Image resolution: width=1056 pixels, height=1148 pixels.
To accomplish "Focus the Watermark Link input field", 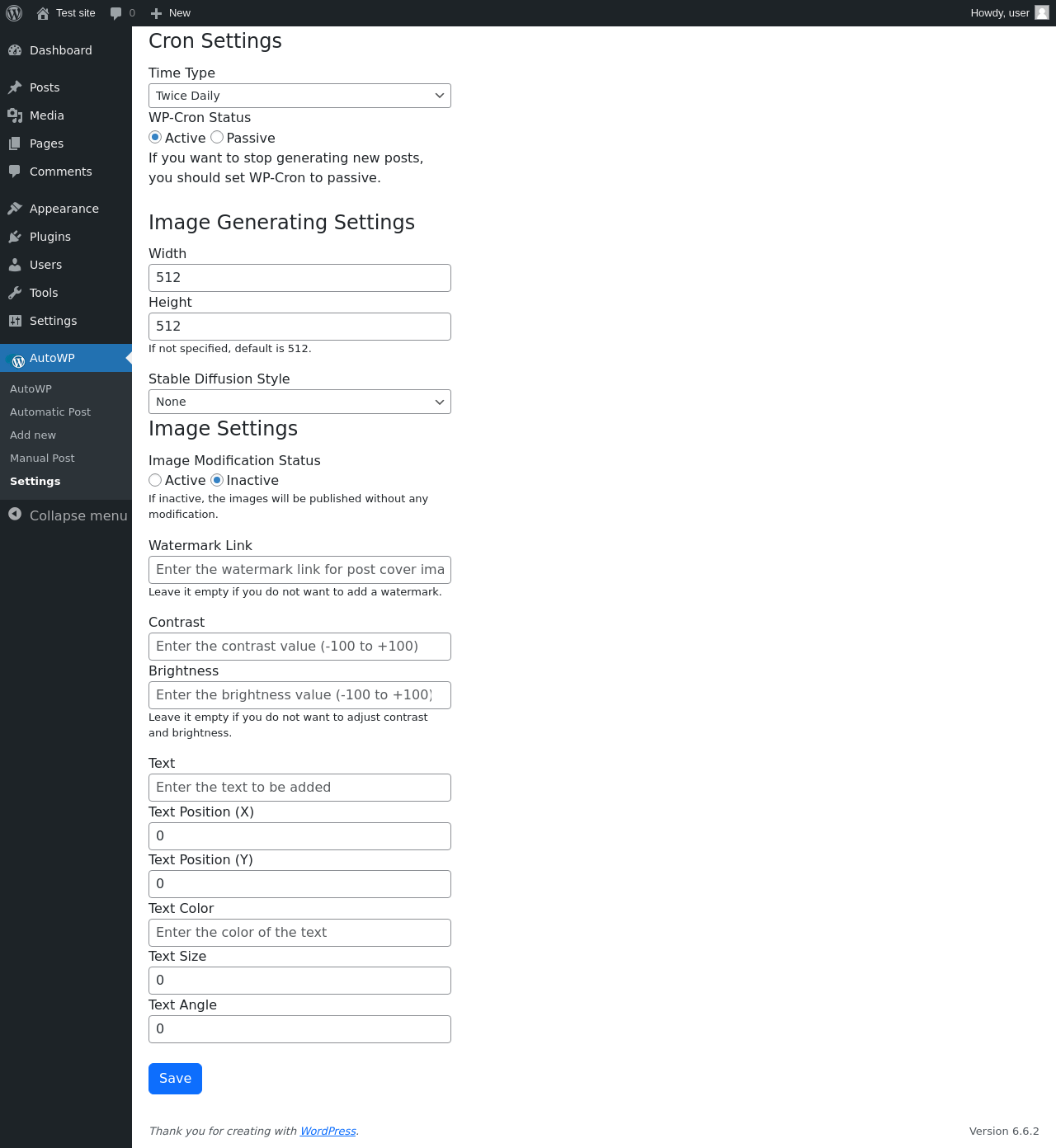I will [x=299, y=570].
